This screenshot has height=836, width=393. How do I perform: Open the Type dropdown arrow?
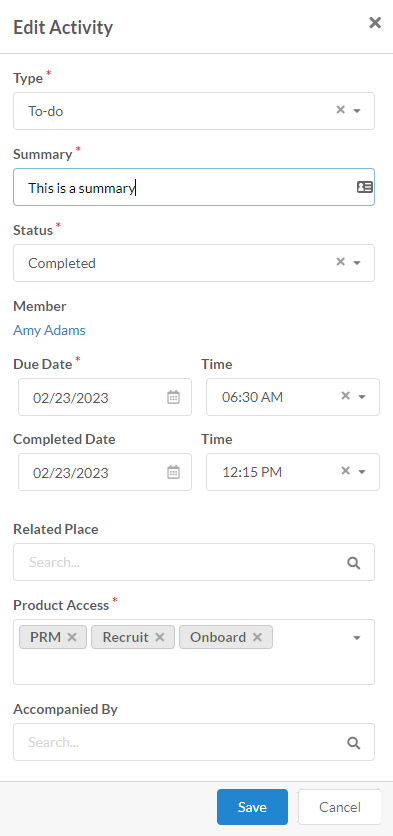pos(357,111)
